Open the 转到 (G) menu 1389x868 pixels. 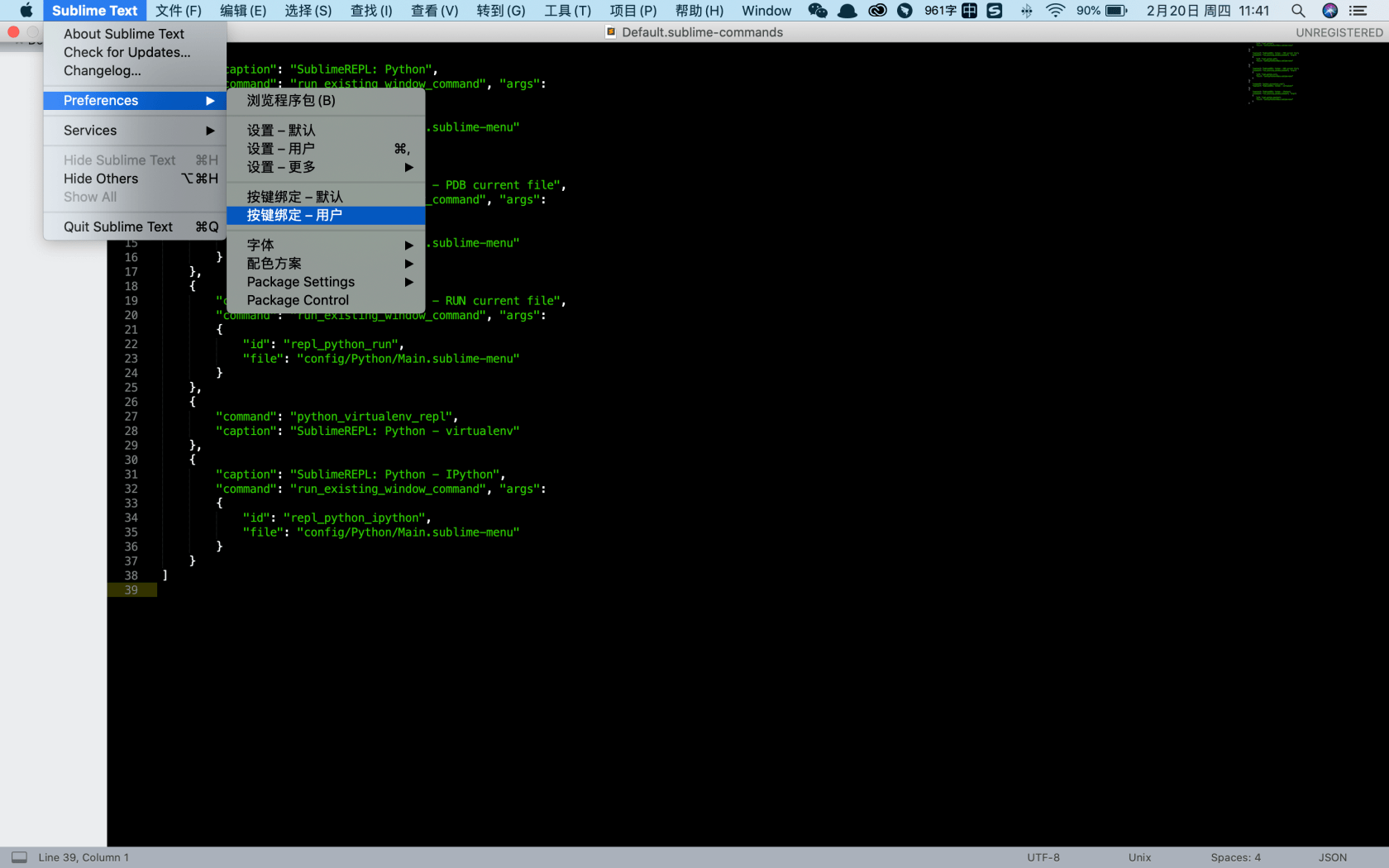(x=501, y=11)
